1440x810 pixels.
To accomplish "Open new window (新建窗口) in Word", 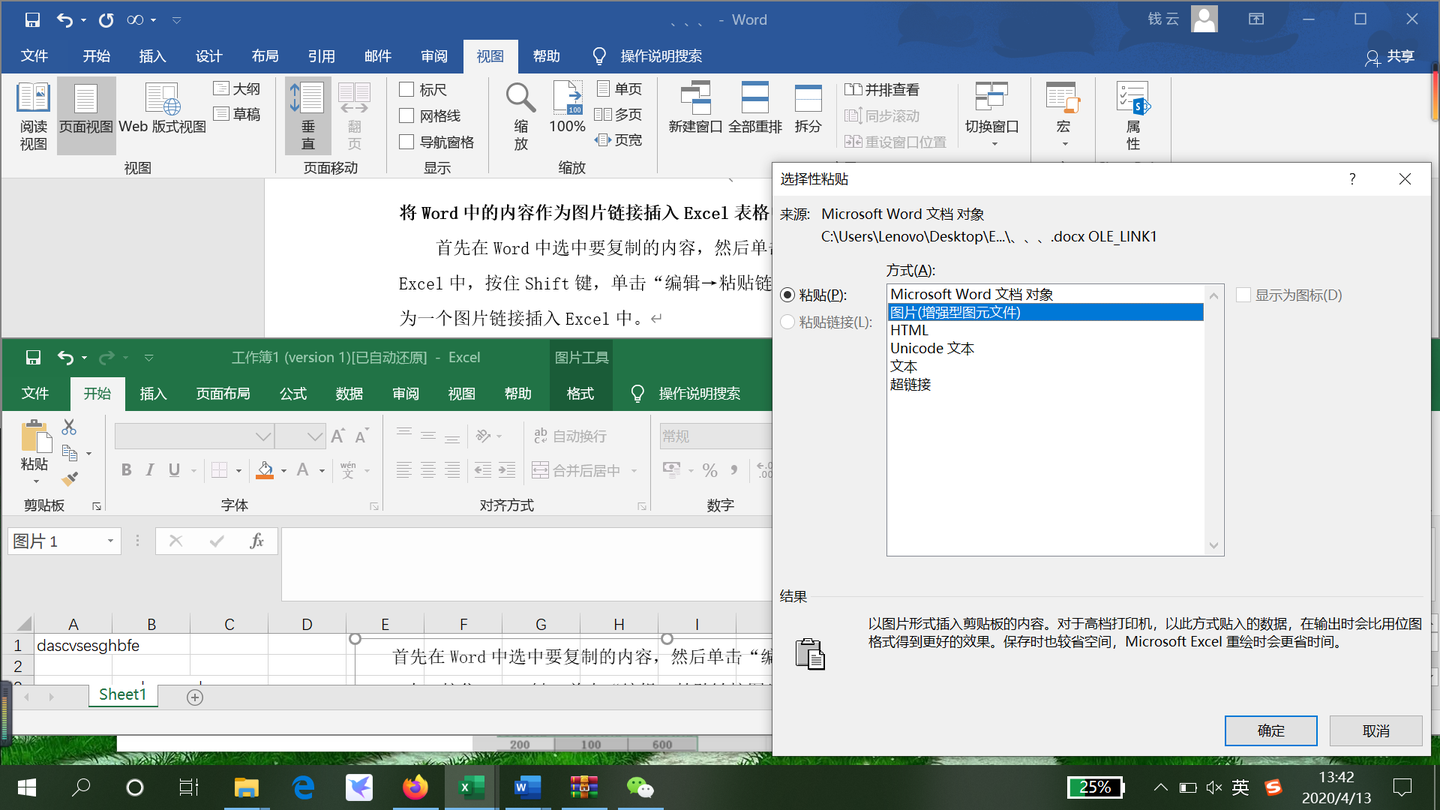I will [x=695, y=109].
